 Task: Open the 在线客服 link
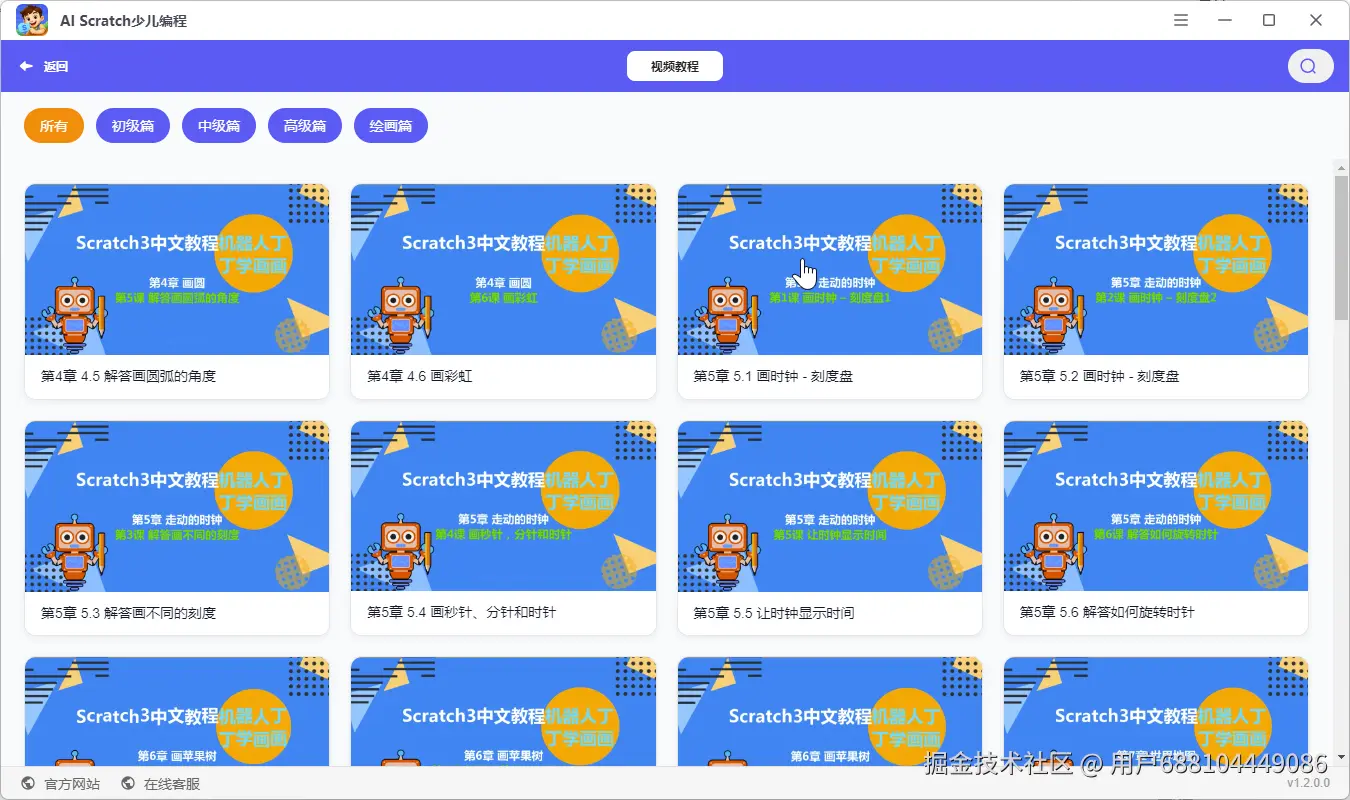pyautogui.click(x=172, y=784)
